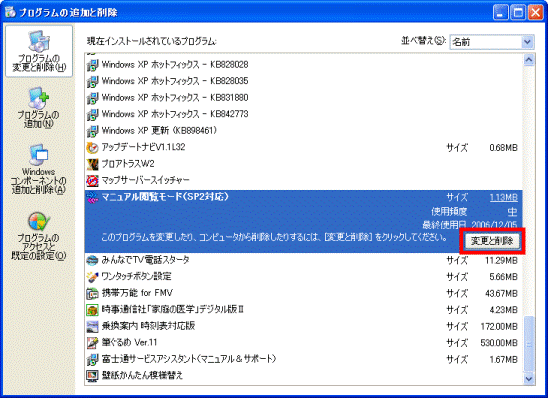
Task: Click icon of hotfix KB842773
Action: click(x=92, y=114)
